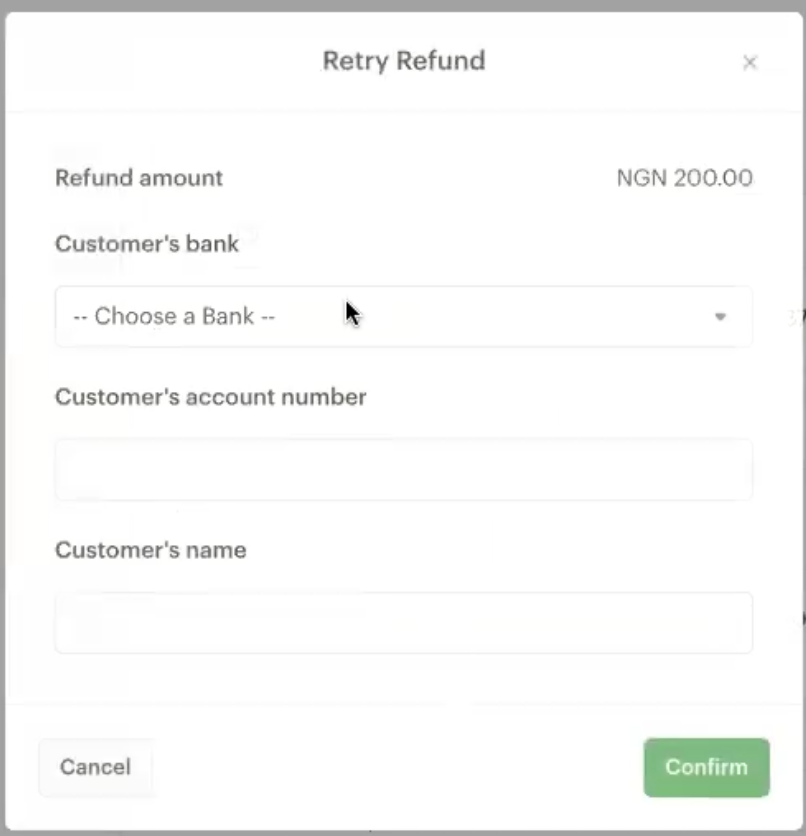806x836 pixels.
Task: Click the Refund amount label
Action: [x=139, y=178]
